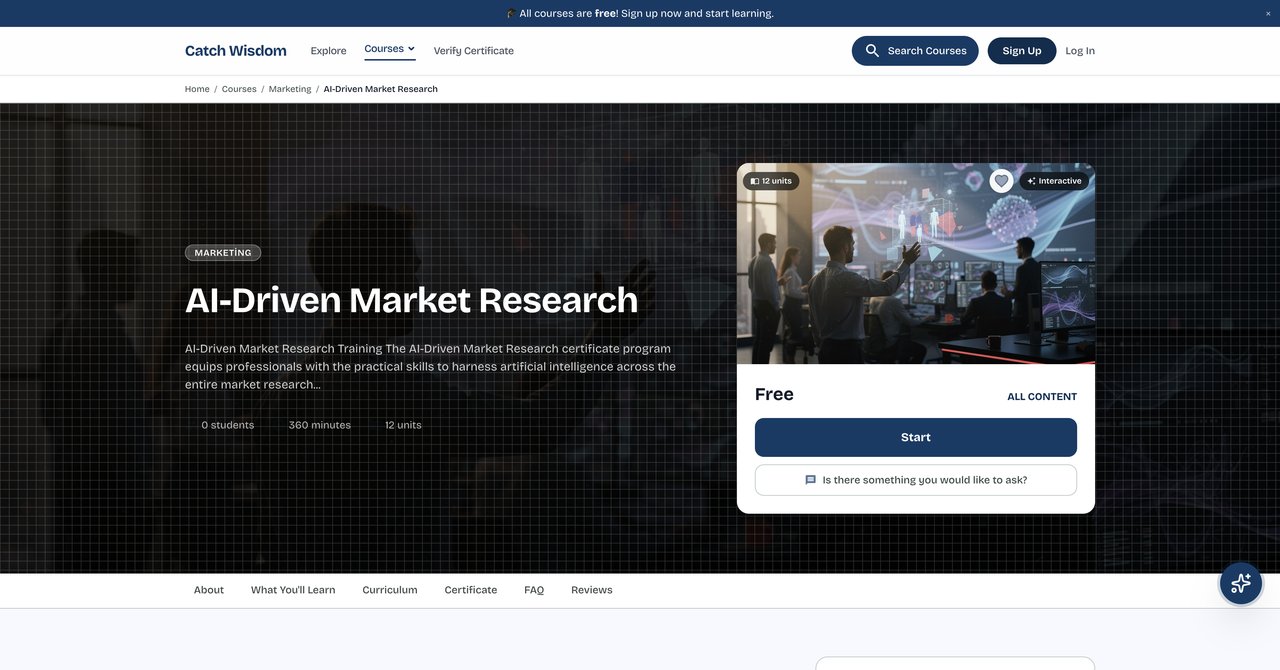The height and width of the screenshot is (670, 1280).
Task: Click the Sign Up button
Action: (x=1022, y=51)
